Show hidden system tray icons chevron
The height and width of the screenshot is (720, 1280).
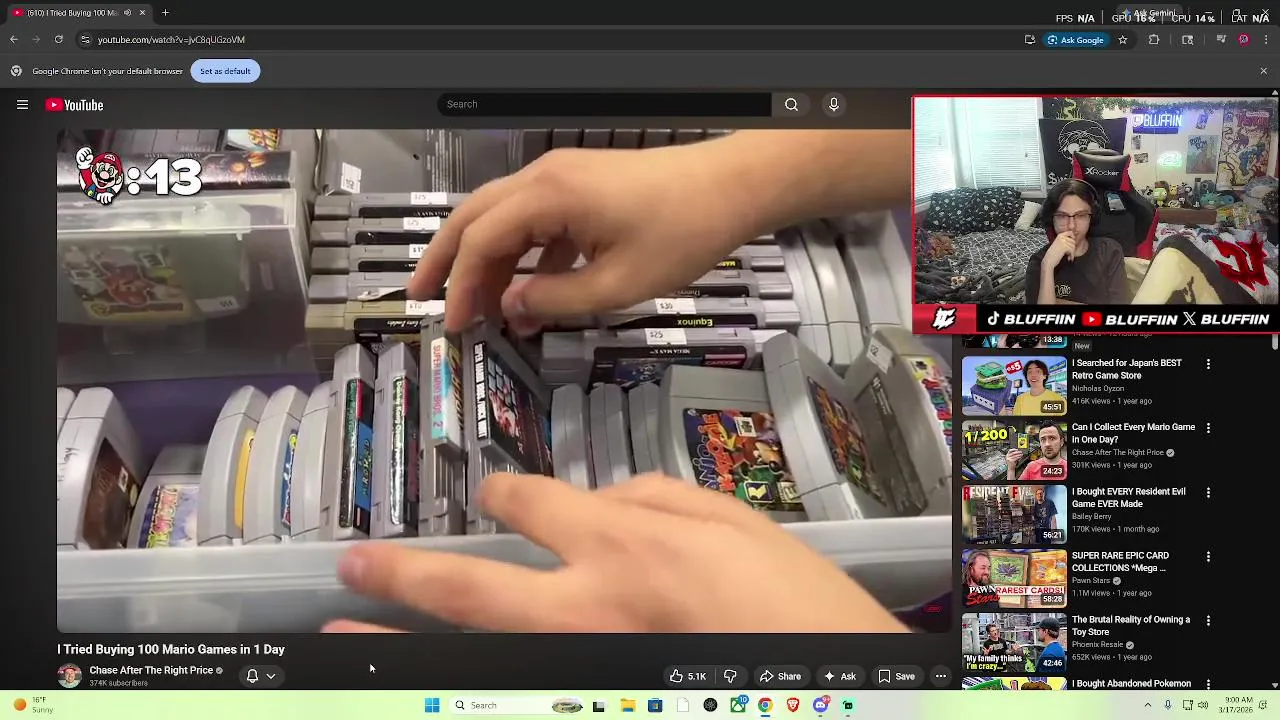coord(1147,706)
